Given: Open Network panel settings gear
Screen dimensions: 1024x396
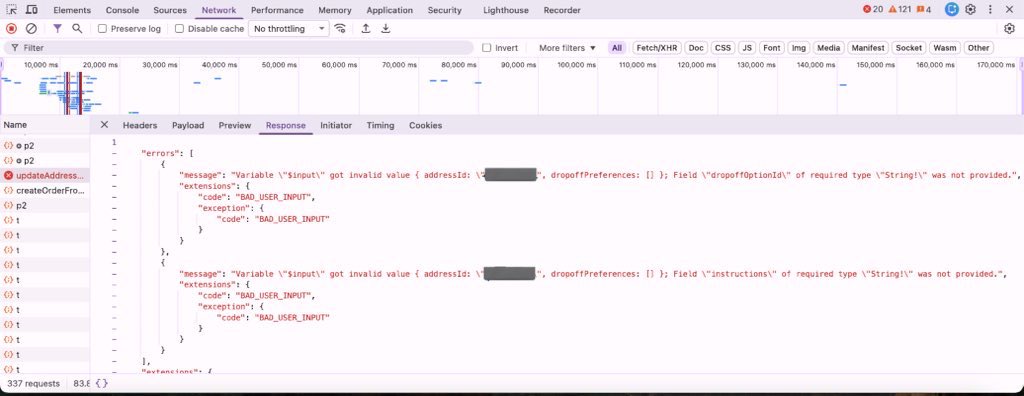Looking at the screenshot, I should [x=1010, y=29].
